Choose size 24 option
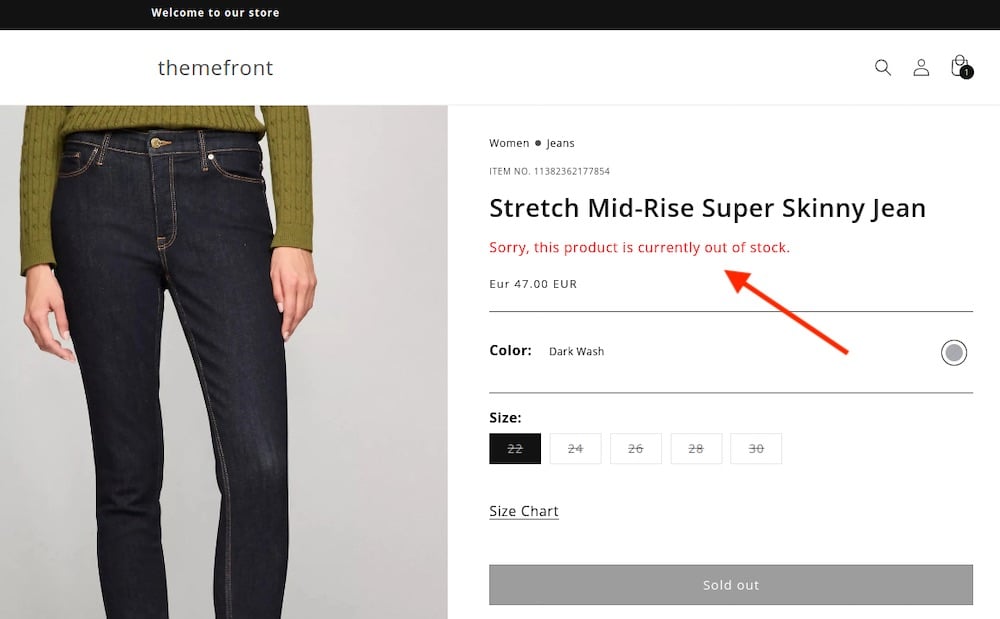The image size is (1000, 619). 576,449
